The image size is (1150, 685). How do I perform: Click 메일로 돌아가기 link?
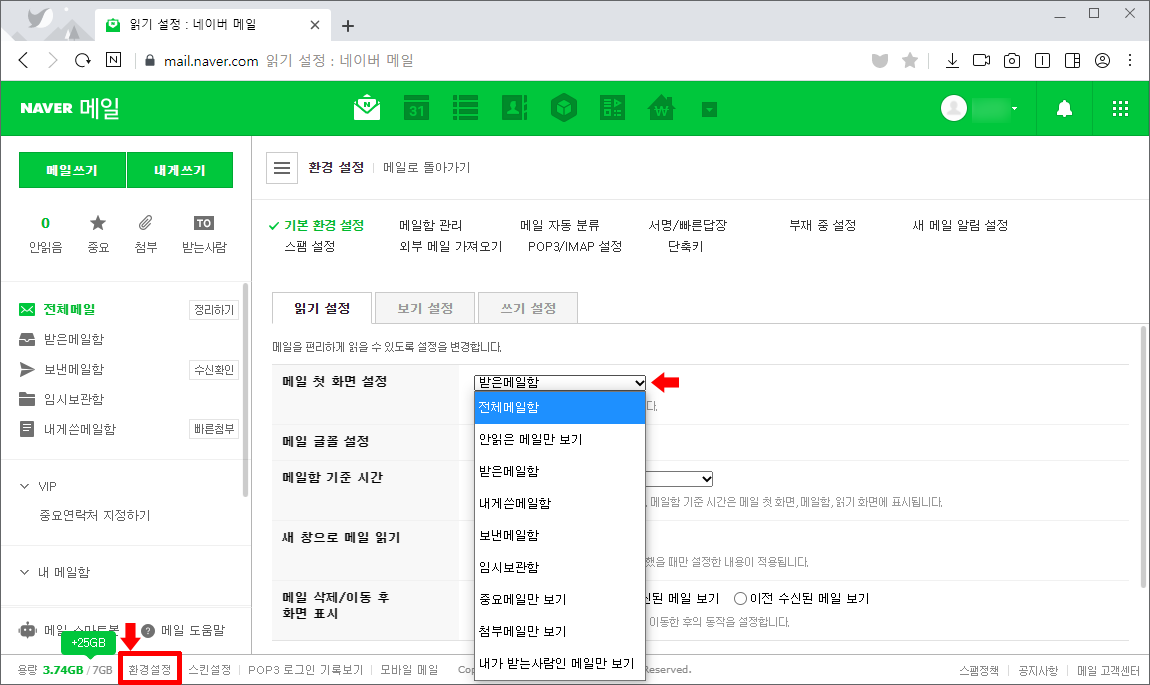(426, 168)
